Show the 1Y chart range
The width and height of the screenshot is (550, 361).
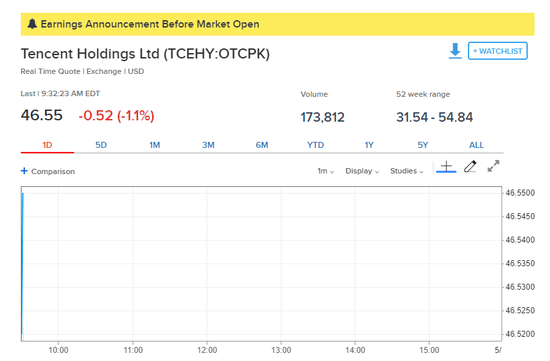pos(369,145)
